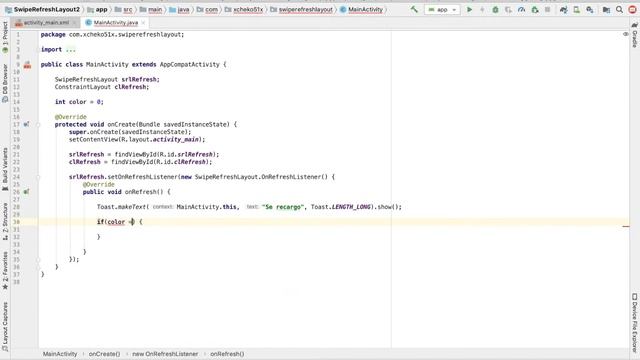This screenshot has height=360, width=640.
Task: Click the red round icon at toolbar end
Action: point(632,9)
